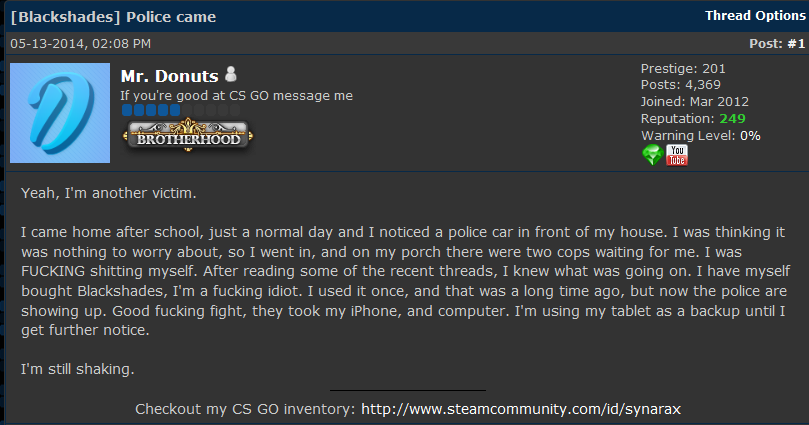The height and width of the screenshot is (425, 809).
Task: Click the green reputation score 249
Action: [x=732, y=118]
